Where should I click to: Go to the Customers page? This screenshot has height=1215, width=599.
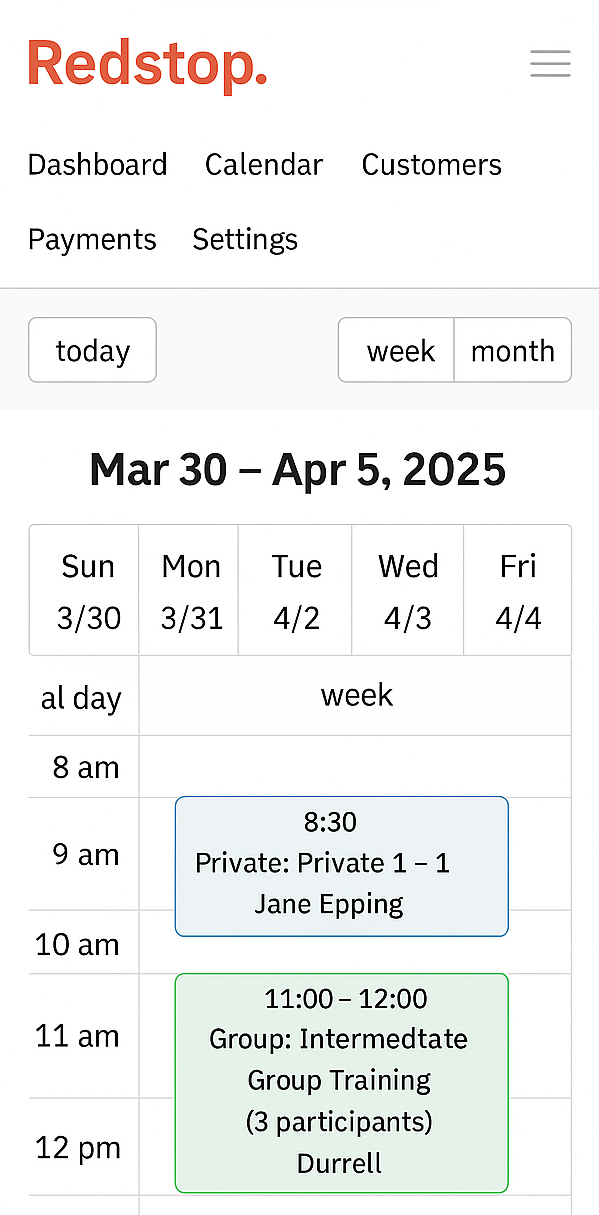click(431, 164)
